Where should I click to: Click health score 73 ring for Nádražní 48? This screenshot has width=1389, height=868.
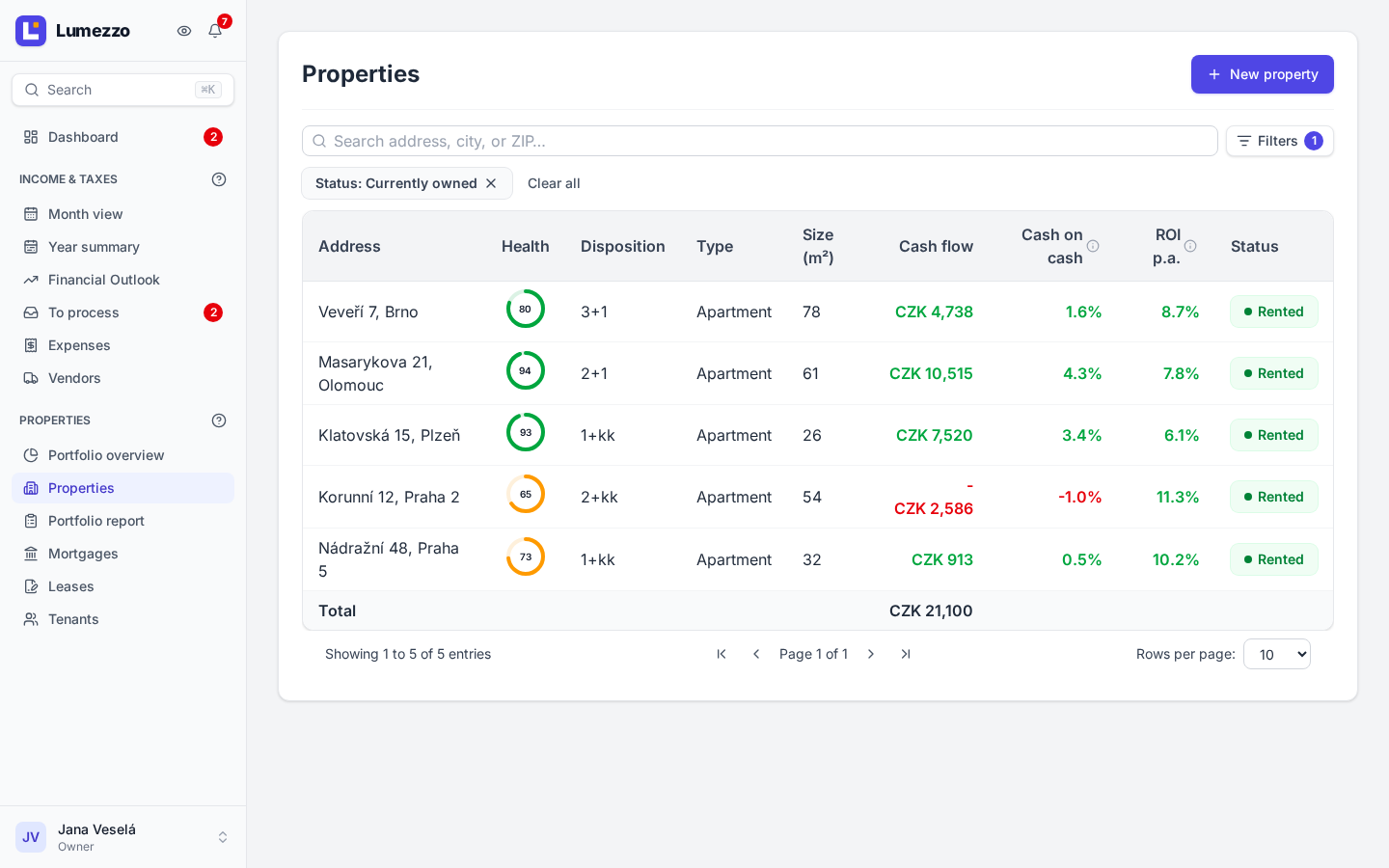point(526,556)
